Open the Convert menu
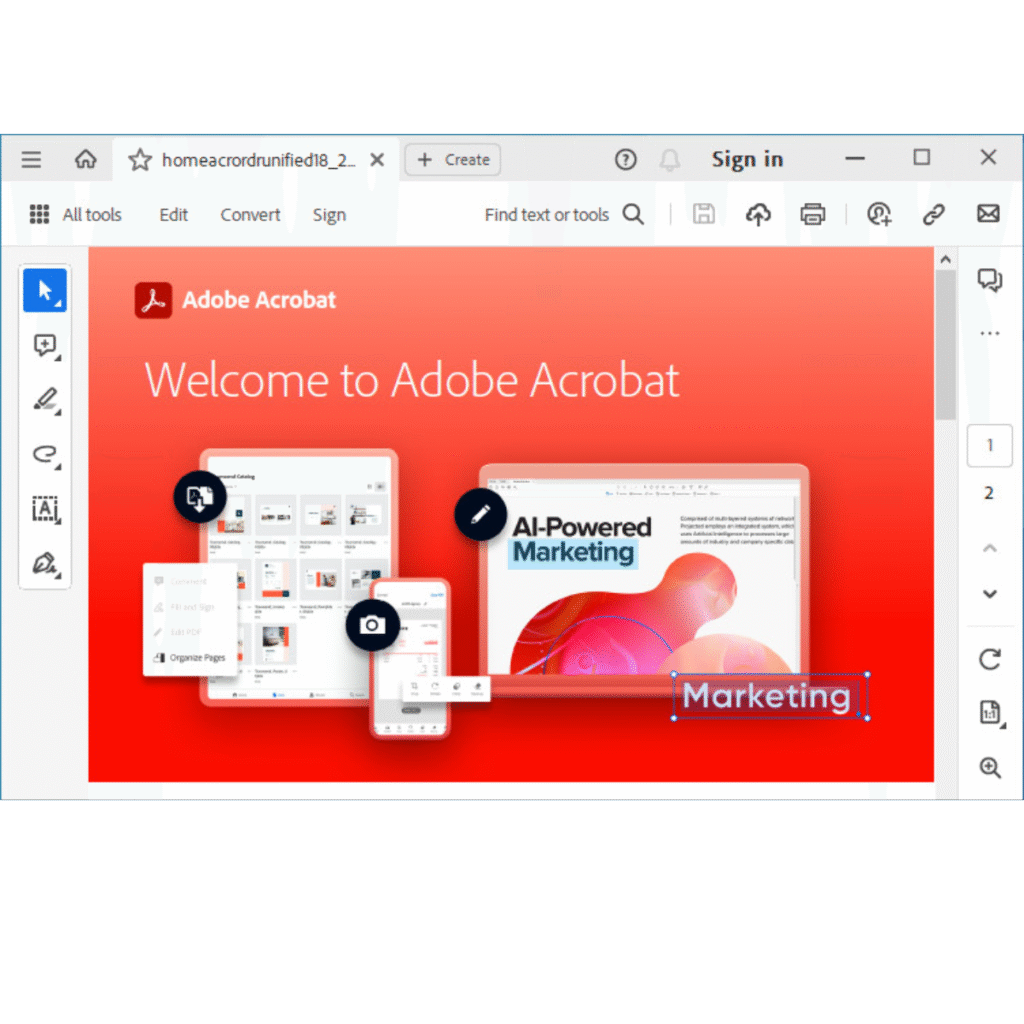1024x1024 pixels. [x=250, y=215]
